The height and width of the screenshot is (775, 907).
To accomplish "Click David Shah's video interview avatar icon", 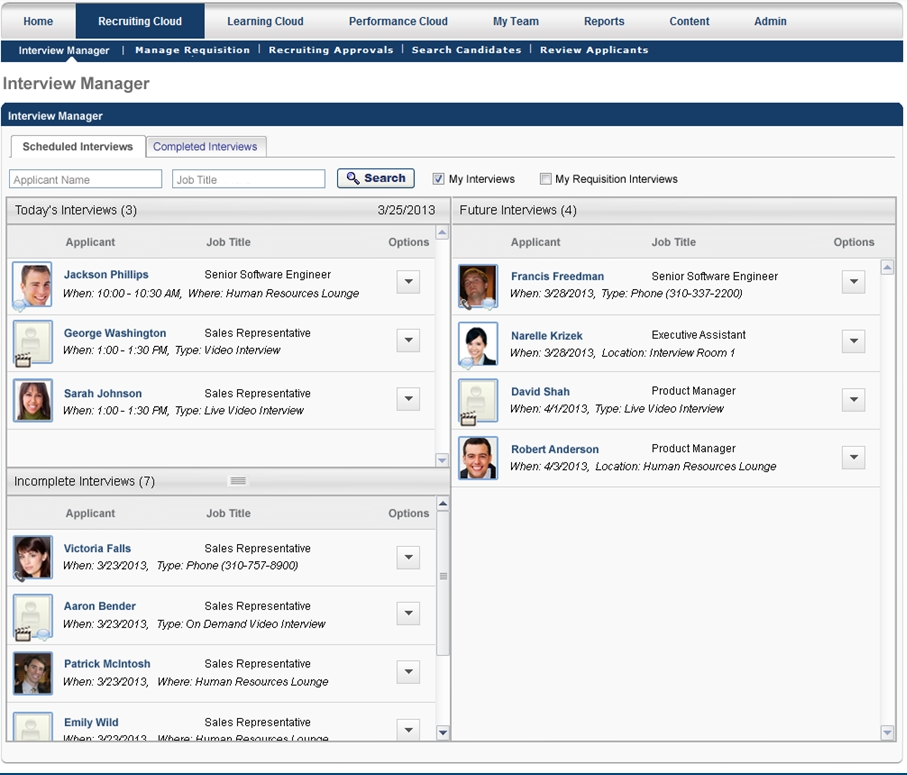I will 478,401.
